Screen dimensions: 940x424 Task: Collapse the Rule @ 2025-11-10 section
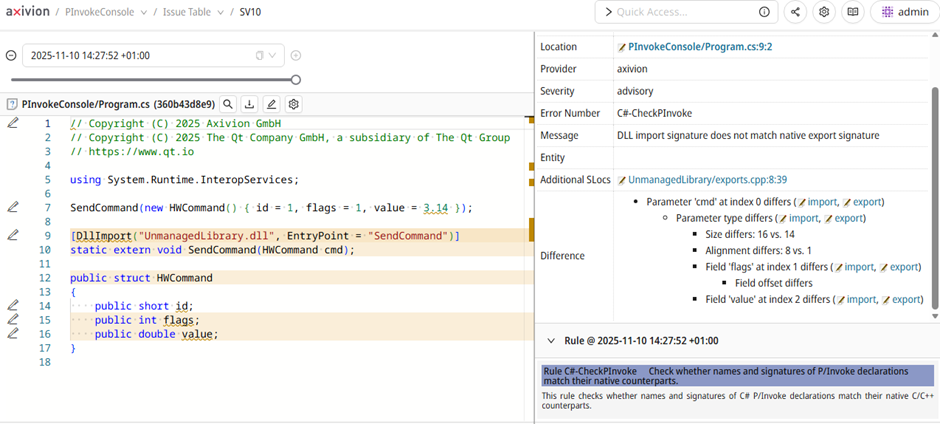tap(550, 341)
